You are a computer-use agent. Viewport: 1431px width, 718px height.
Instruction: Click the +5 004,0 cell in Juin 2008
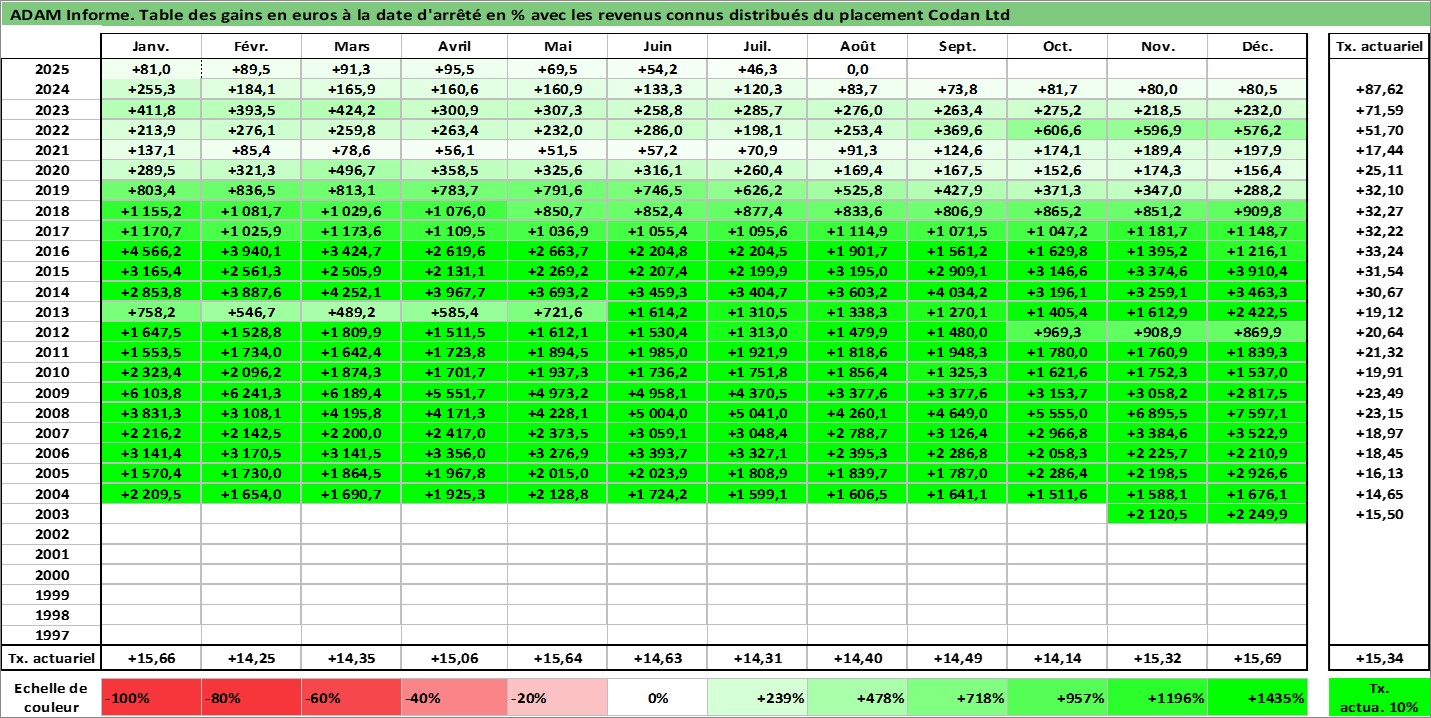click(657, 413)
